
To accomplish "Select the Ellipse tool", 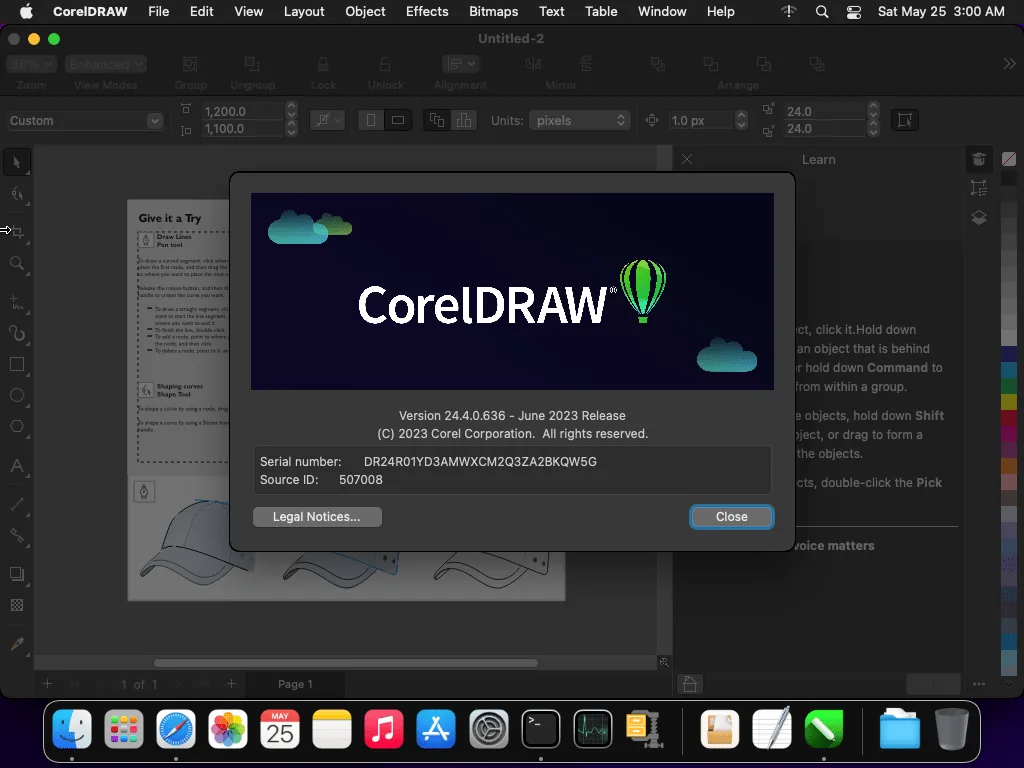I will point(17,396).
